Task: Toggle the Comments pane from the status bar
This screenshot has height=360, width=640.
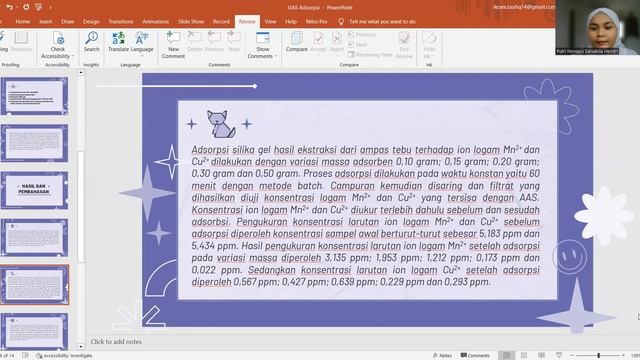Action: (x=475, y=356)
